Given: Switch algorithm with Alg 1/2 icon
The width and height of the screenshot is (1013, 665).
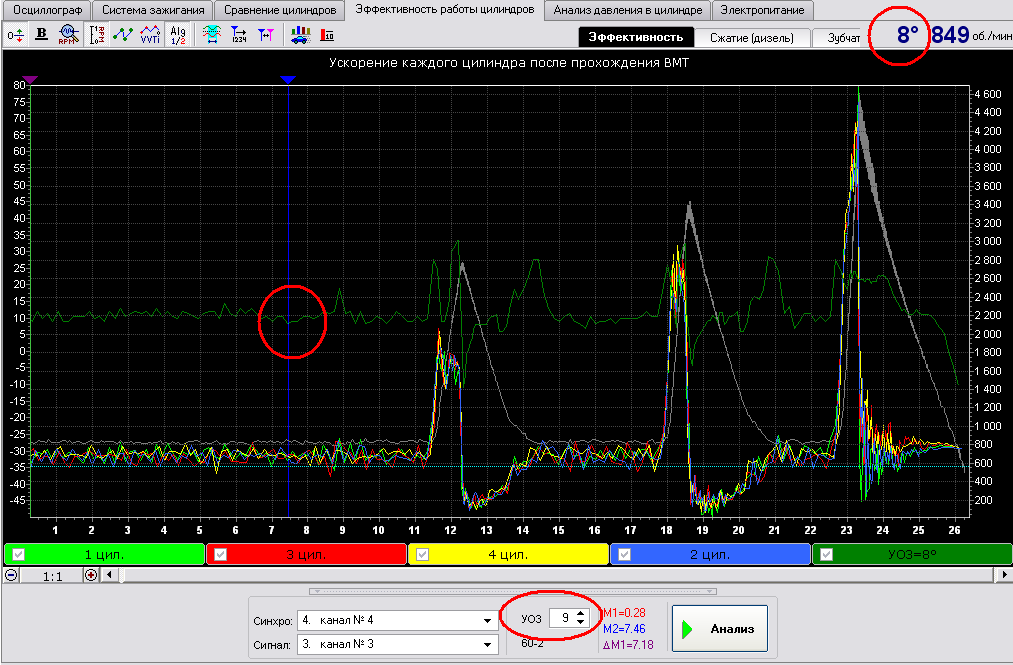Looking at the screenshot, I should 177,35.
